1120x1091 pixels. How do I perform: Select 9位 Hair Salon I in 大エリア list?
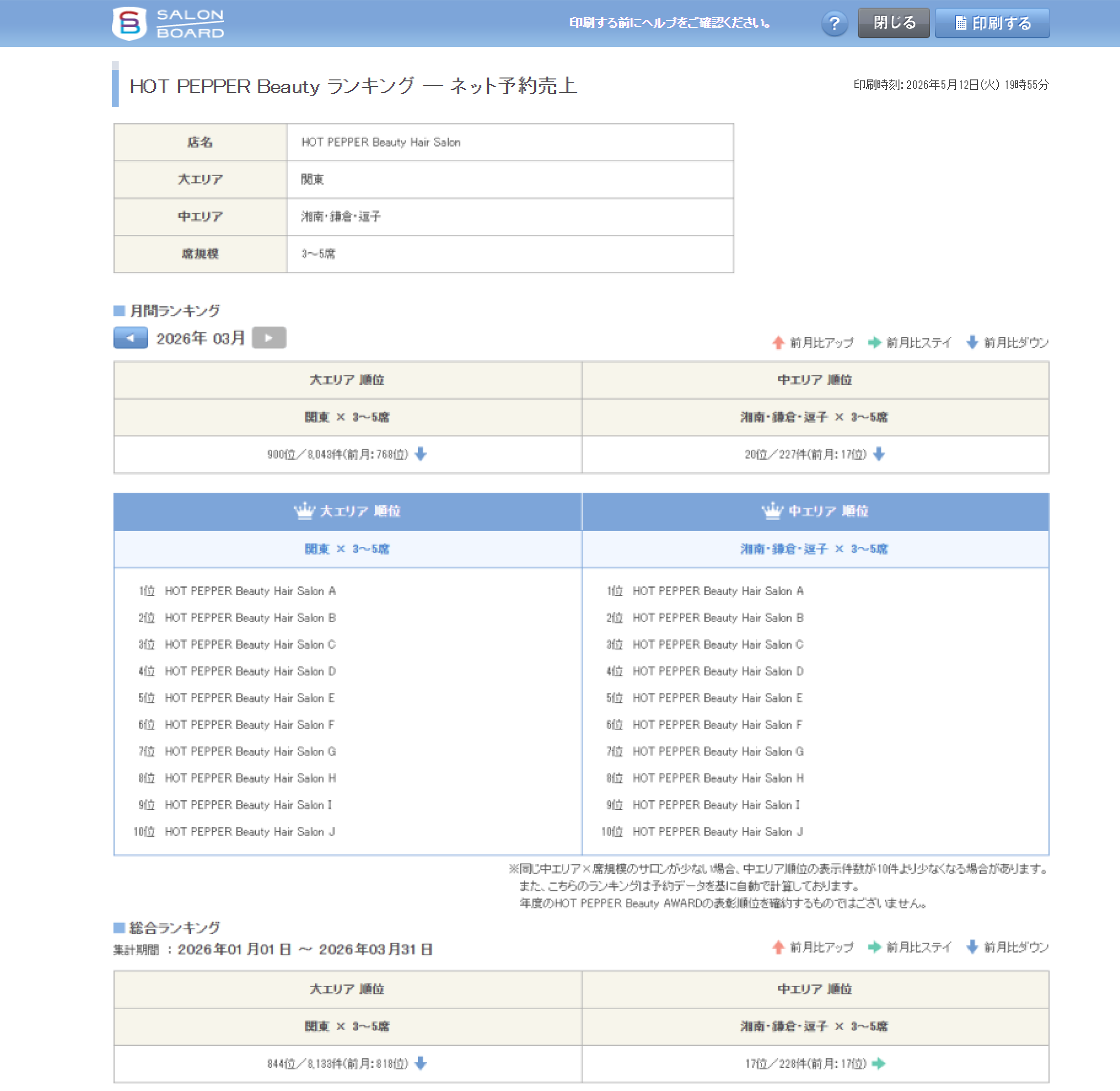click(x=235, y=804)
